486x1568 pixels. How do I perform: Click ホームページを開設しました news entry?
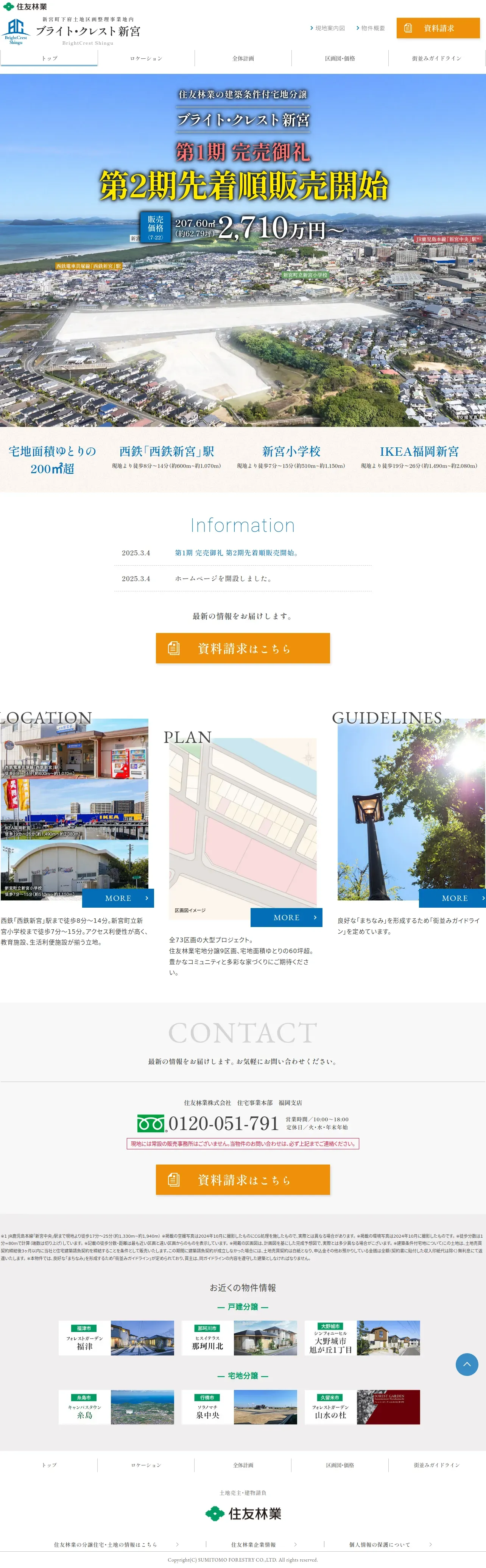pos(223,578)
